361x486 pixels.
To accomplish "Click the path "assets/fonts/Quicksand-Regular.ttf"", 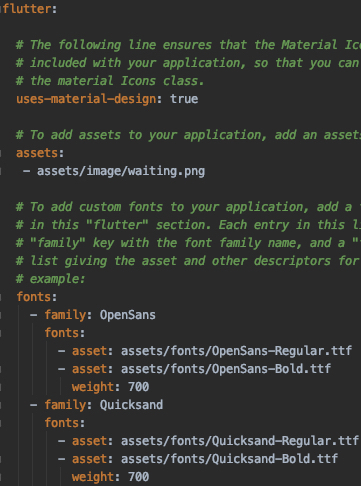I will click(240, 441).
